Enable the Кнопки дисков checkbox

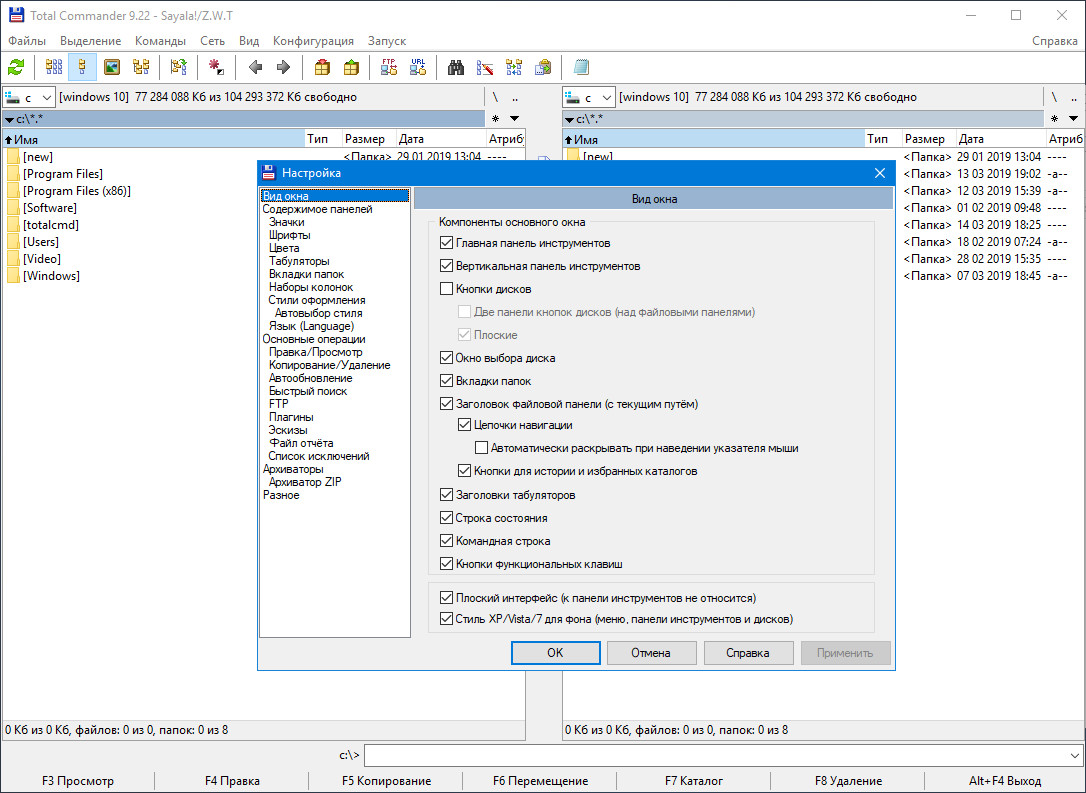447,289
